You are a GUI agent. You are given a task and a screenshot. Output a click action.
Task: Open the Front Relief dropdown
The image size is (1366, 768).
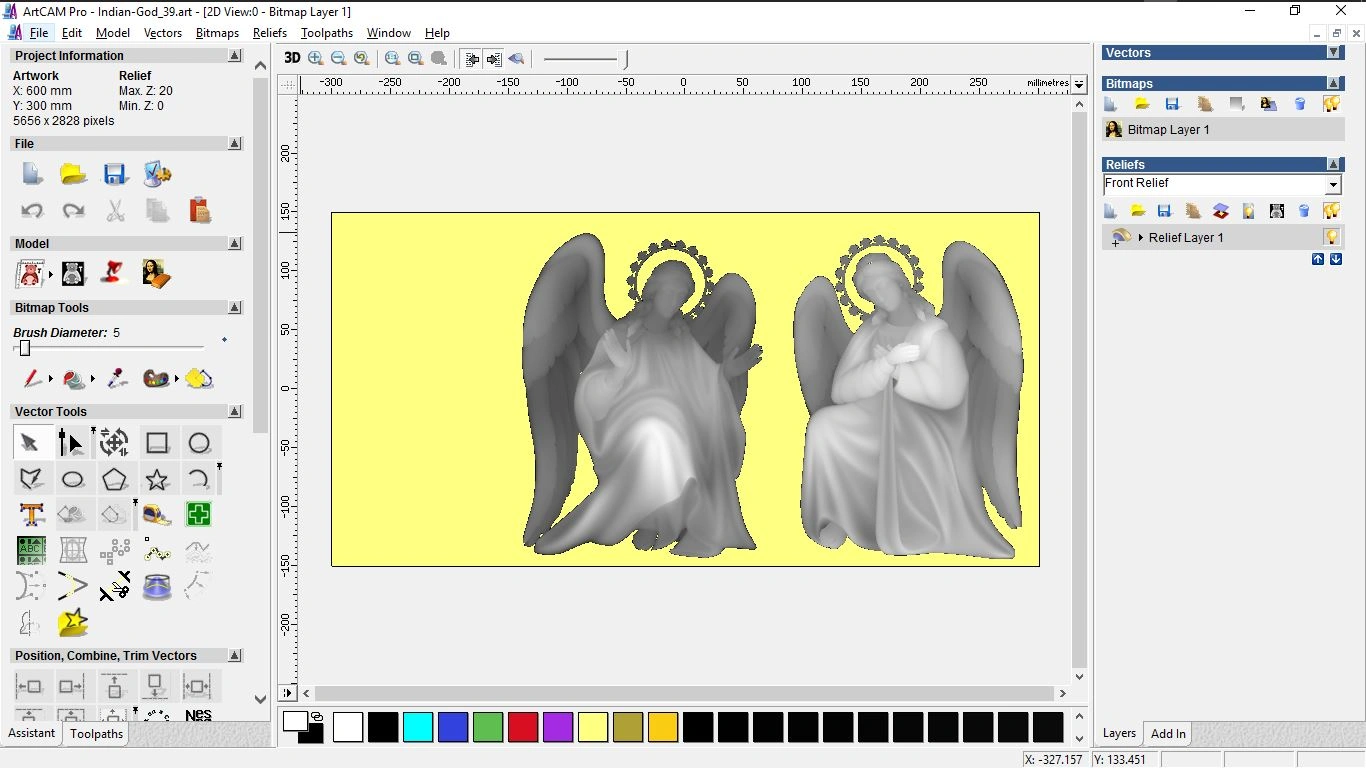[x=1332, y=185]
